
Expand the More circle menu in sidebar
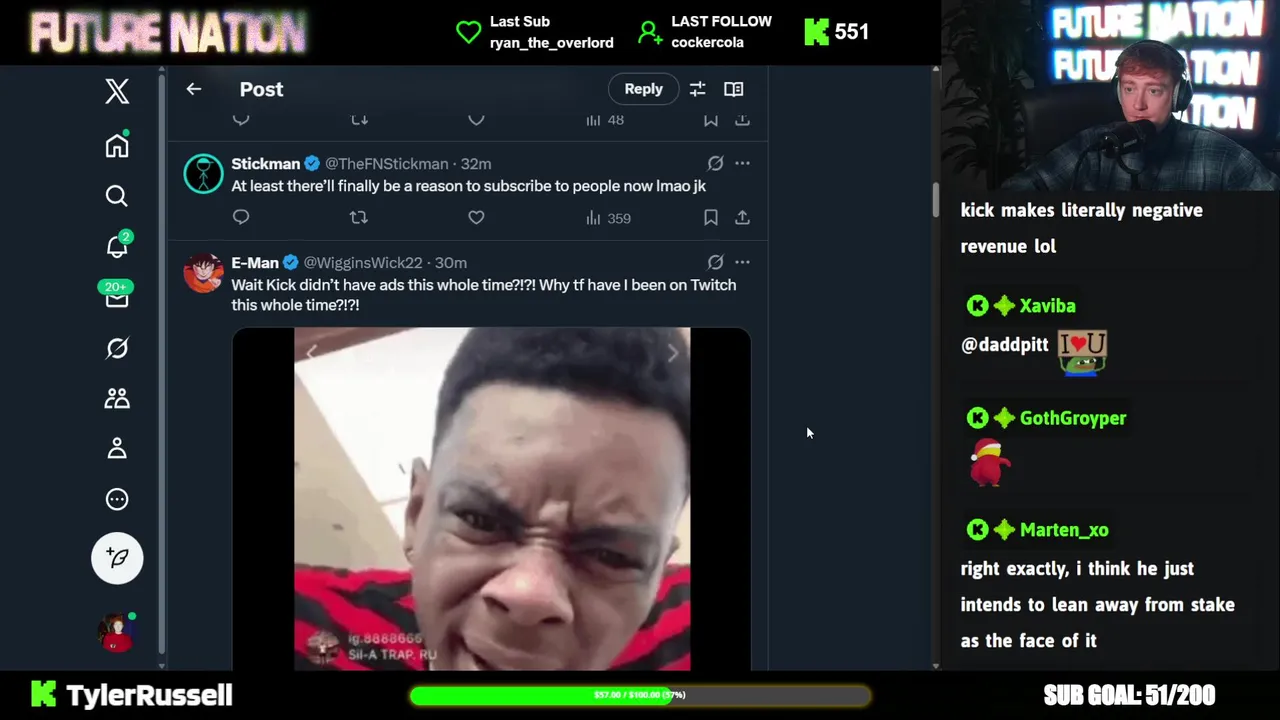point(117,499)
